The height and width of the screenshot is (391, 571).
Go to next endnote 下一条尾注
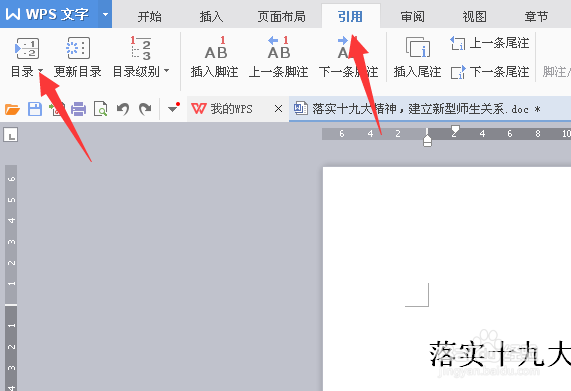pyautogui.click(x=489, y=72)
